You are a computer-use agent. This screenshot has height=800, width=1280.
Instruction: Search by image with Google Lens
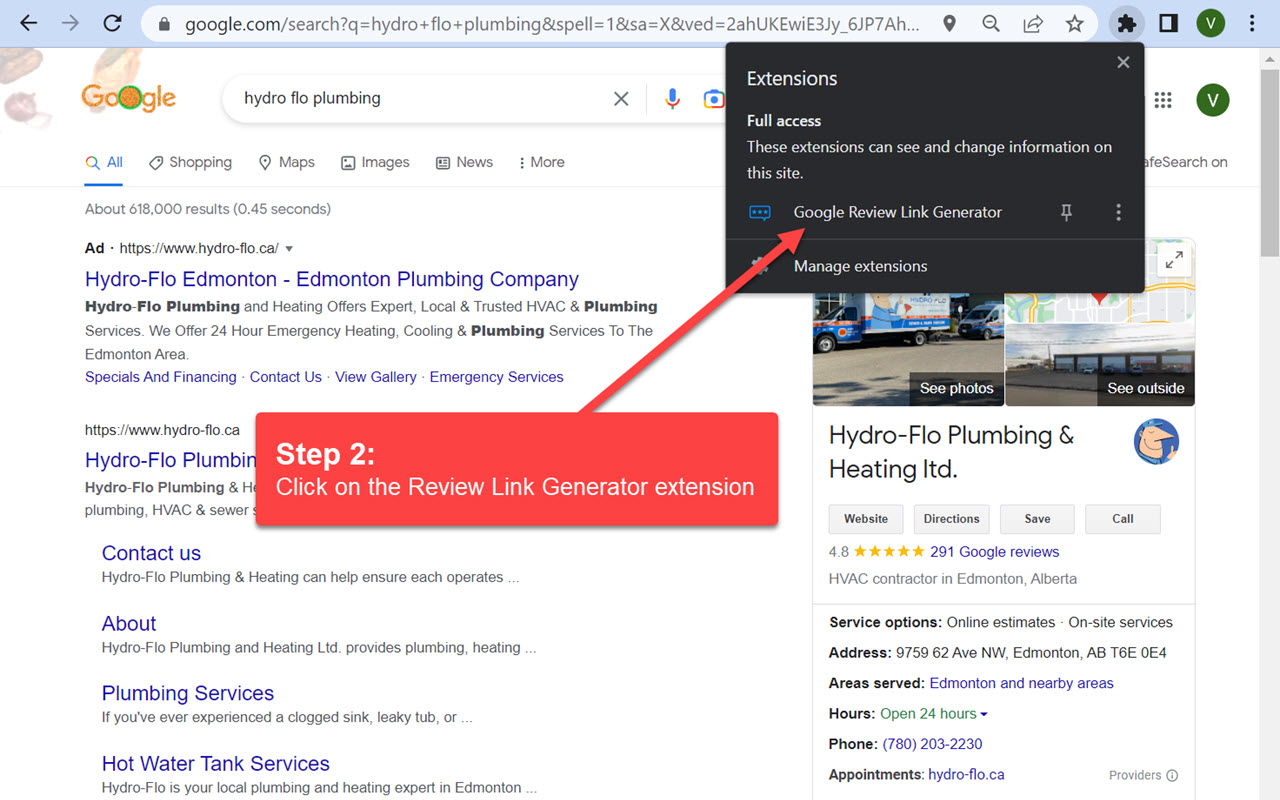712,99
